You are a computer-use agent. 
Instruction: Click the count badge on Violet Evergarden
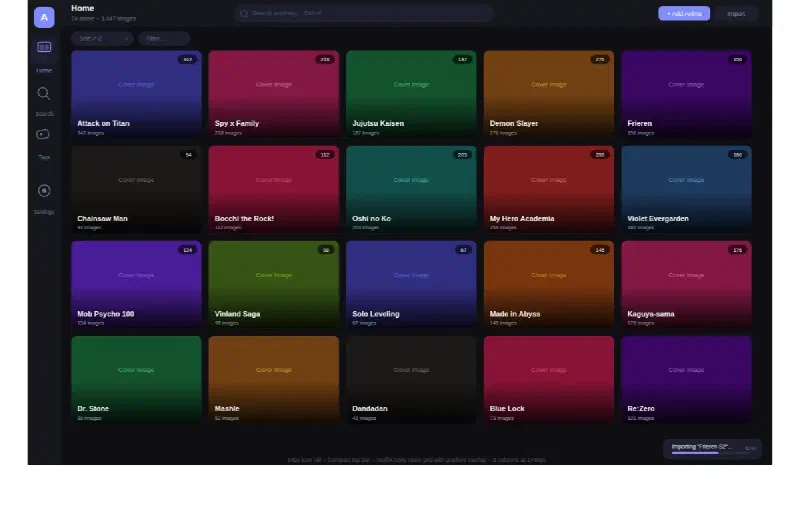tap(737, 155)
